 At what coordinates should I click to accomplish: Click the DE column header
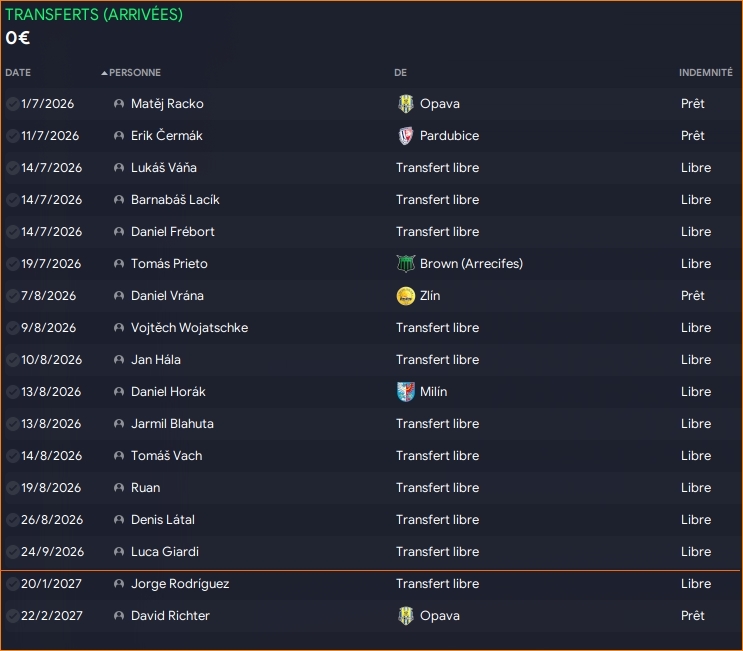pos(400,73)
